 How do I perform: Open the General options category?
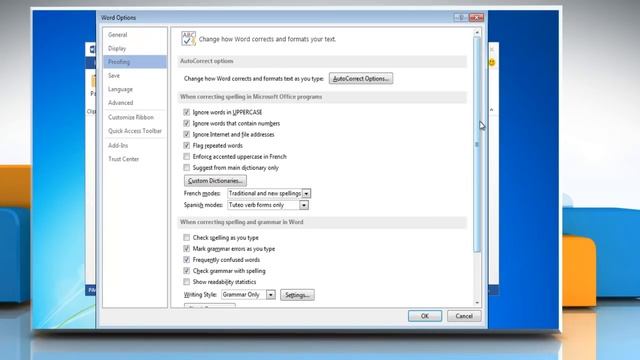coord(118,35)
